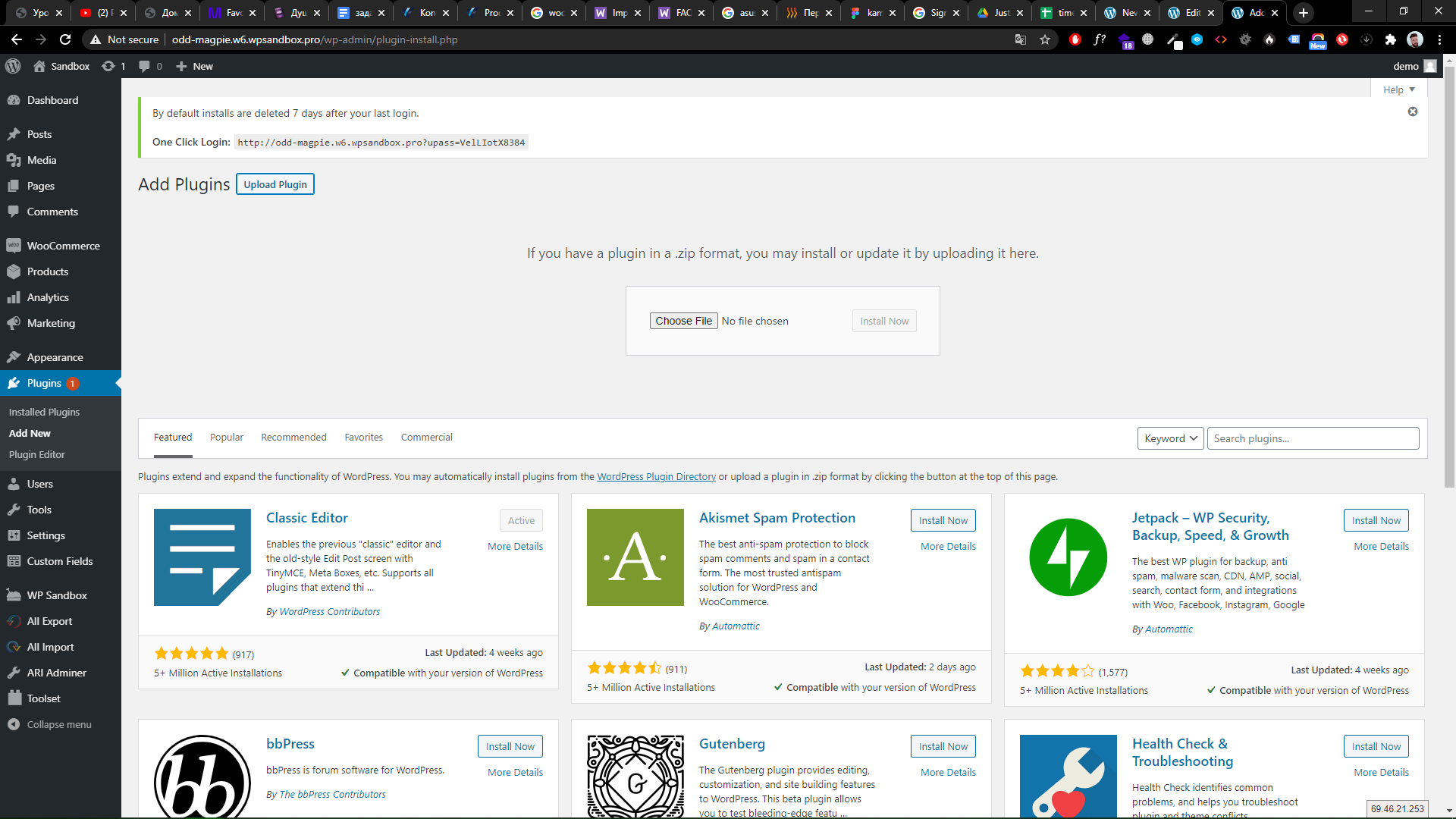Image resolution: width=1456 pixels, height=819 pixels.
Task: Open the Keyword search type dropdown
Action: coord(1170,438)
